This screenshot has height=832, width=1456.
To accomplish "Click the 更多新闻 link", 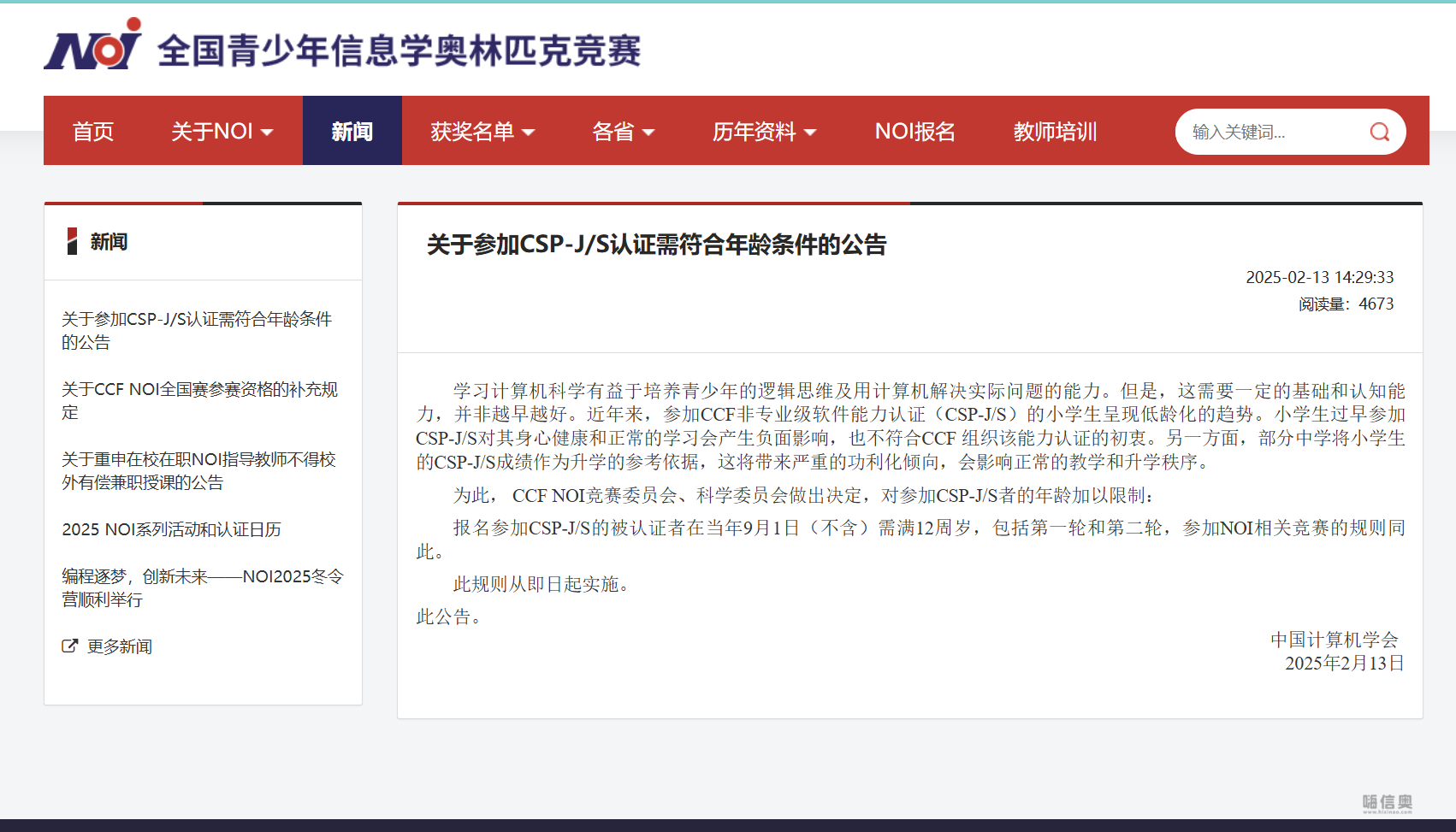I will pos(120,646).
